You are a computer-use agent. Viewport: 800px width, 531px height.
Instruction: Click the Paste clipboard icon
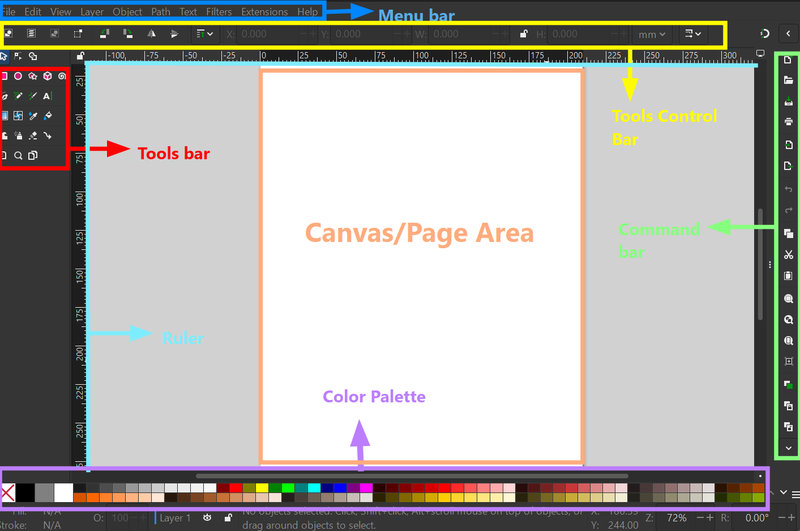(x=788, y=276)
